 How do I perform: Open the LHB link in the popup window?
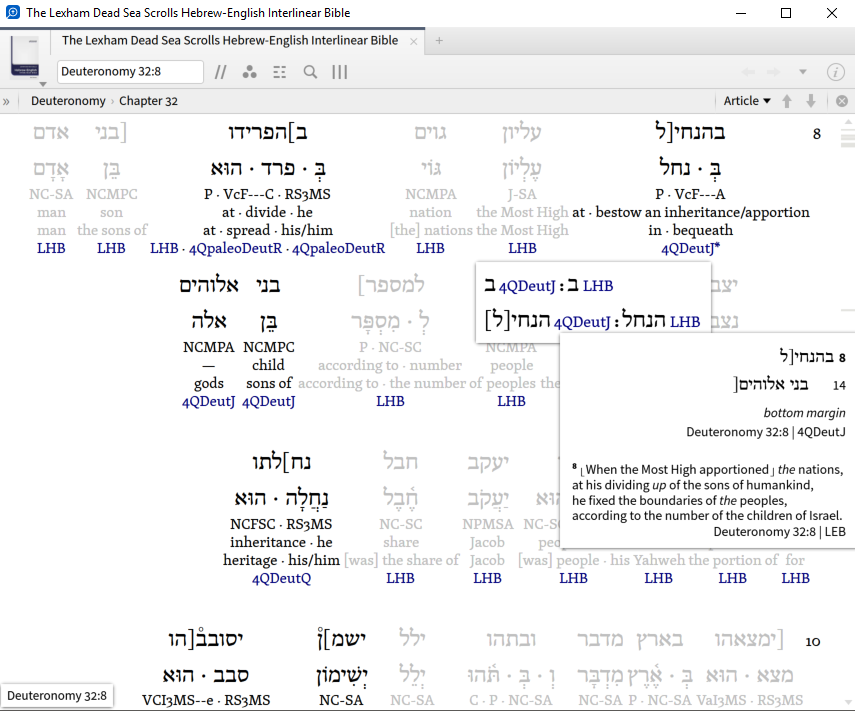click(598, 286)
